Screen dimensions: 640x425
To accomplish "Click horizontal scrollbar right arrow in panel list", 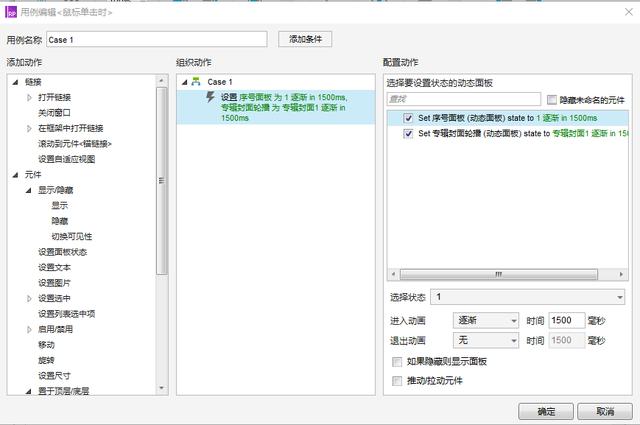I will 621,274.
